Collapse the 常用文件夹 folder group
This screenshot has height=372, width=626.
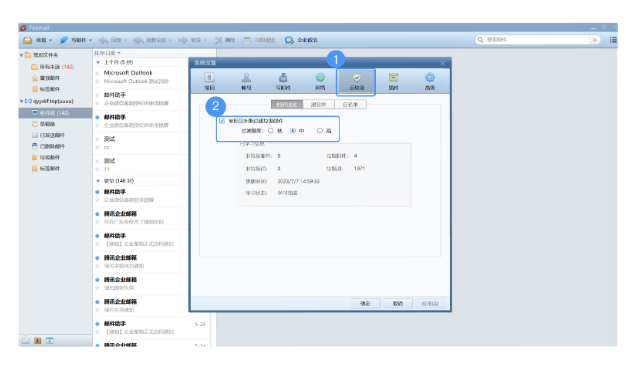(22, 55)
